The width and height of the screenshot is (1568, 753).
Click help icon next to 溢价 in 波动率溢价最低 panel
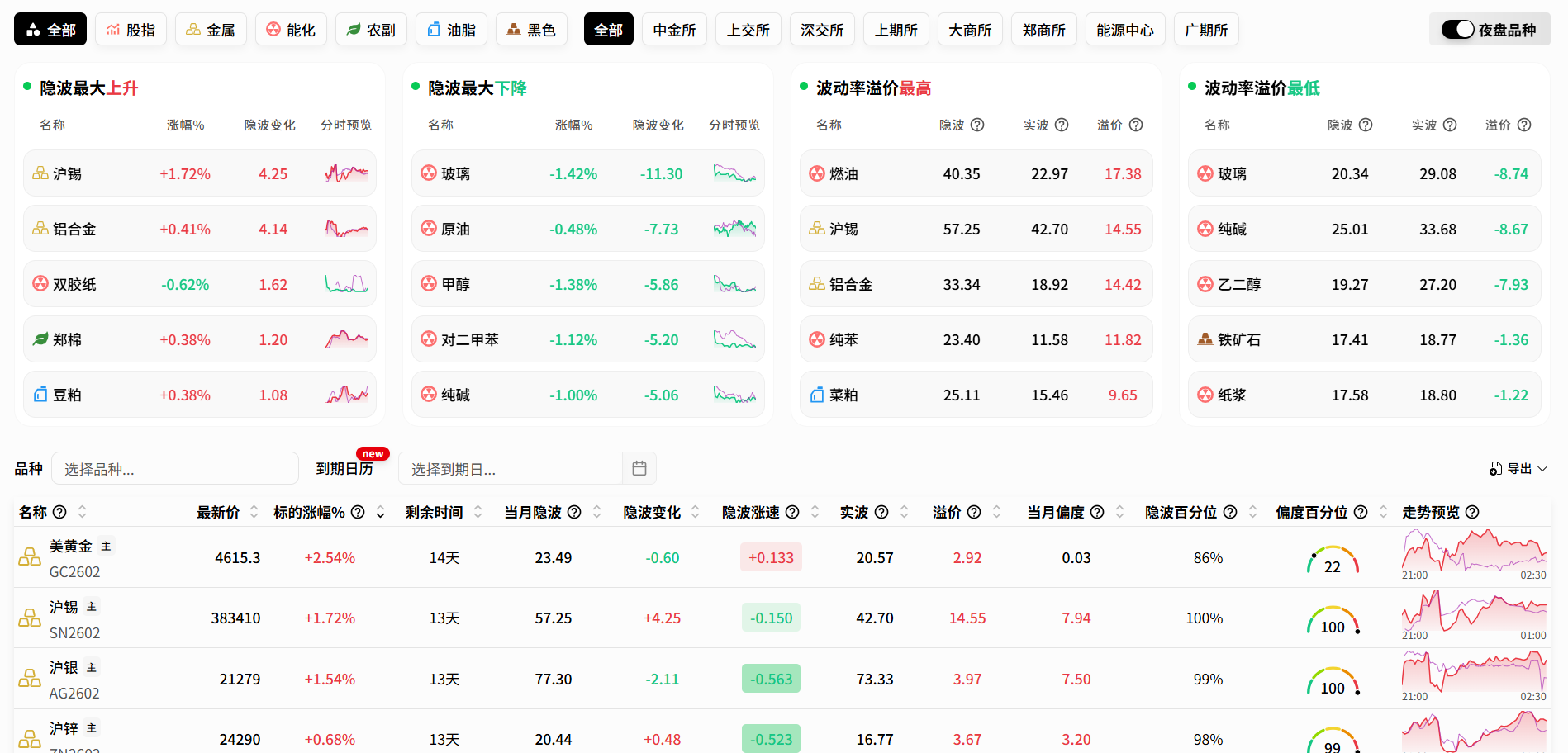click(1524, 125)
